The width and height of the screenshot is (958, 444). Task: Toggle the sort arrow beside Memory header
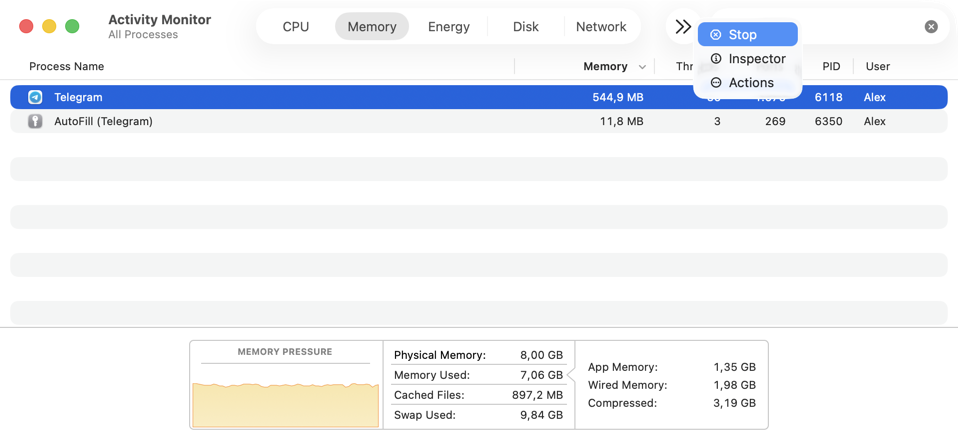642,67
